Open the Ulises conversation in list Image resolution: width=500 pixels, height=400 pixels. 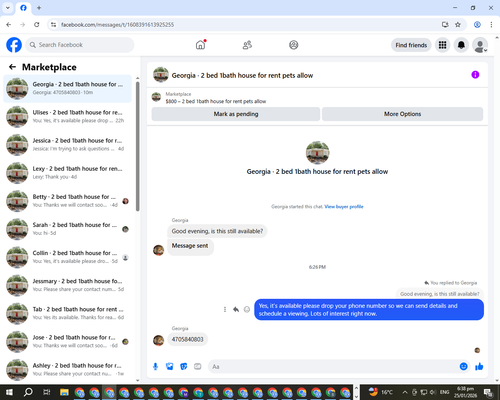tap(67, 116)
